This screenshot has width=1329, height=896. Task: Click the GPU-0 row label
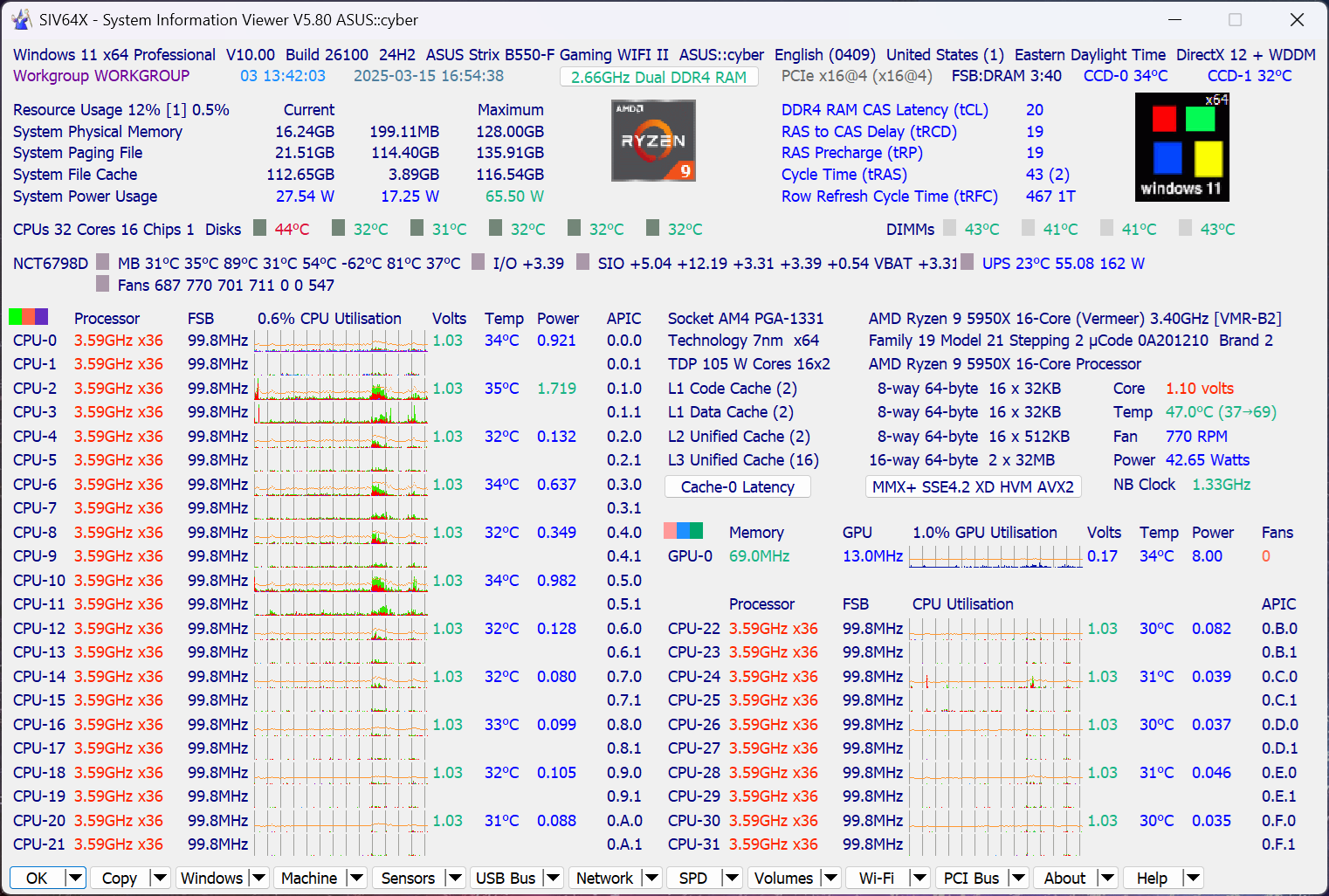[690, 555]
